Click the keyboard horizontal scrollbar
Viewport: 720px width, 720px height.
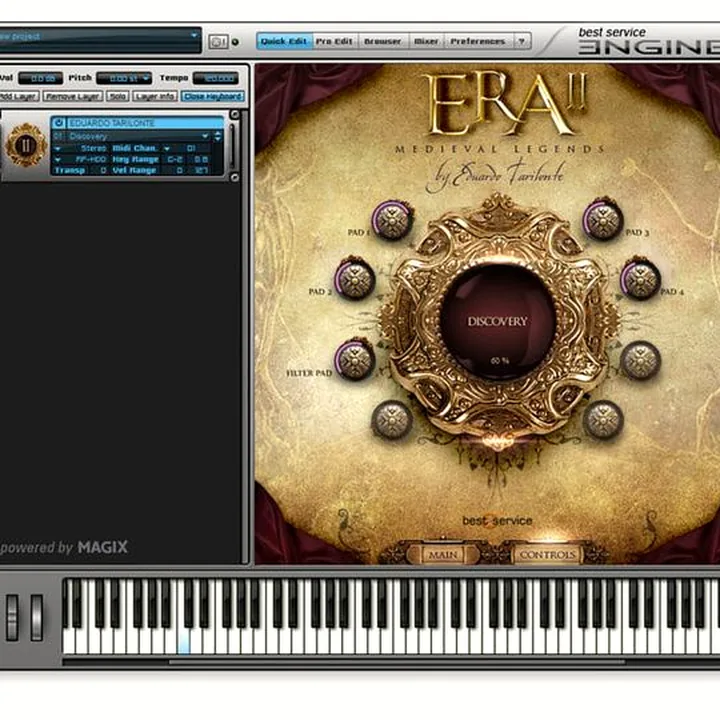point(397,662)
